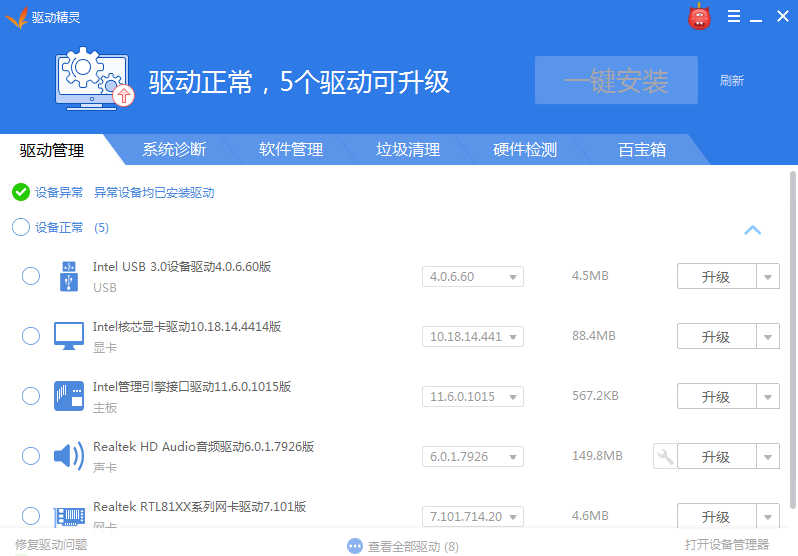The height and width of the screenshot is (556, 798).
Task: Expand upgrade options arrow for Realtek RTL81XX
Action: click(x=768, y=516)
